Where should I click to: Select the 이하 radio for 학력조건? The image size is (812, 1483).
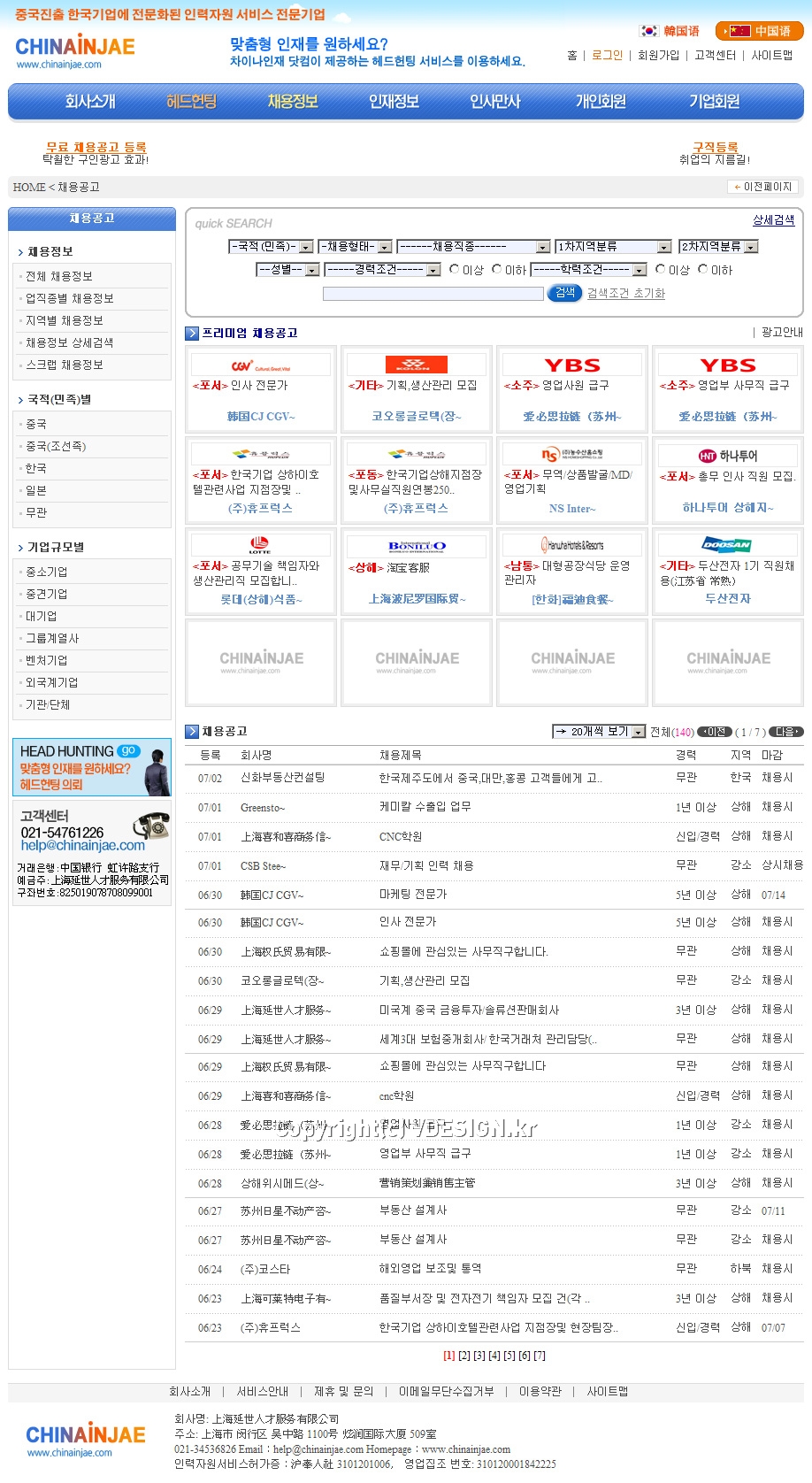tap(702, 269)
